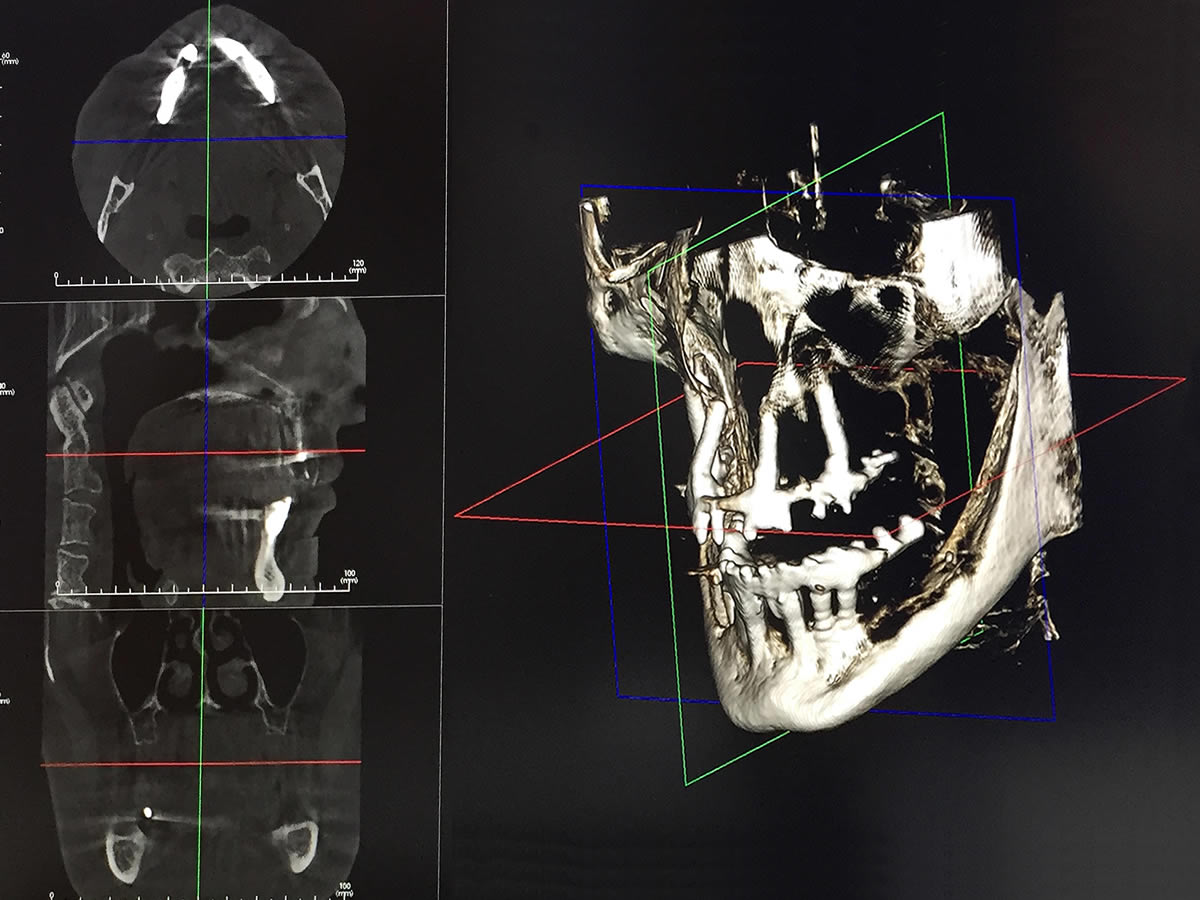1200x900 pixels.
Task: Click the bright metal spot in coronal view
Action: tap(147, 813)
